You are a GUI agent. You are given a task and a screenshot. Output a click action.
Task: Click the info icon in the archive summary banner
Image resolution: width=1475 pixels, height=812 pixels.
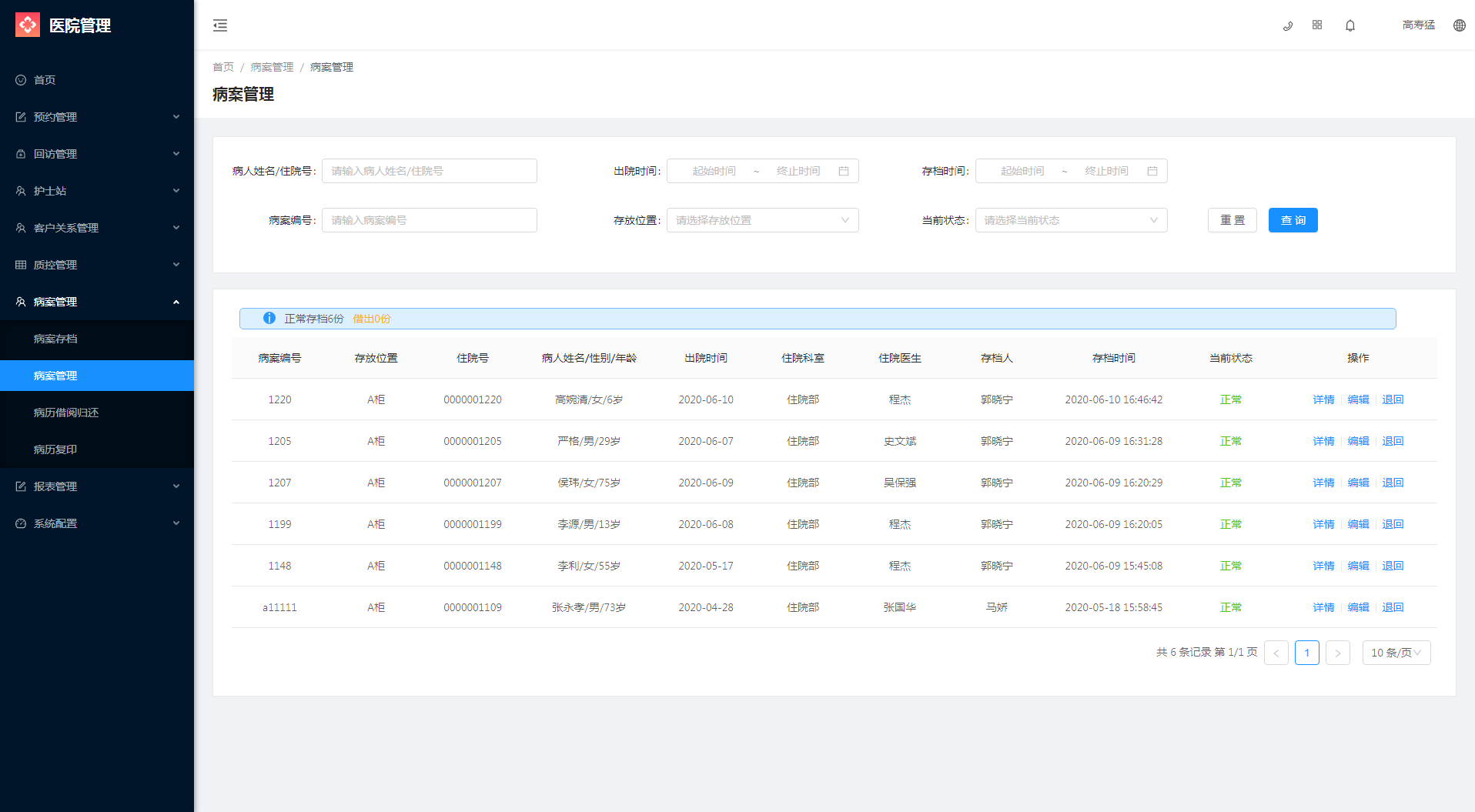269,318
